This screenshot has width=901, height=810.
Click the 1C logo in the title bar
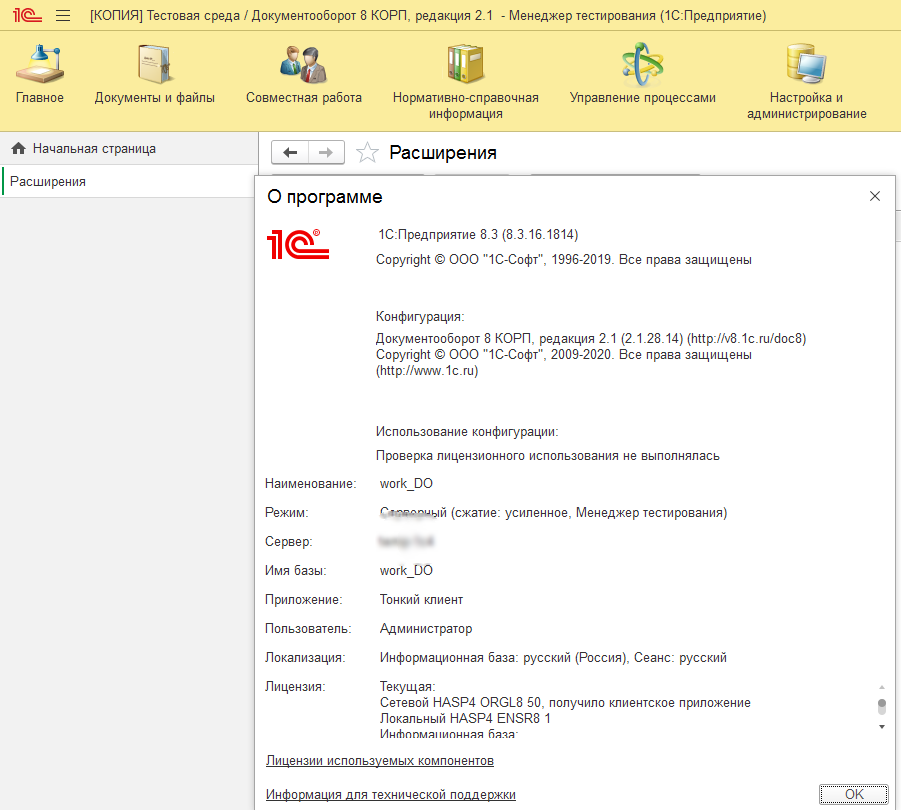(27, 15)
